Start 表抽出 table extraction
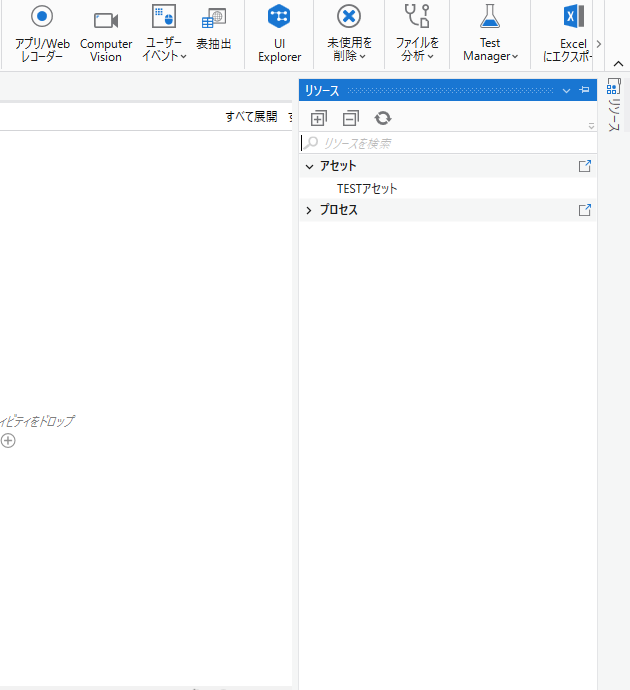The image size is (630, 690). click(x=214, y=29)
